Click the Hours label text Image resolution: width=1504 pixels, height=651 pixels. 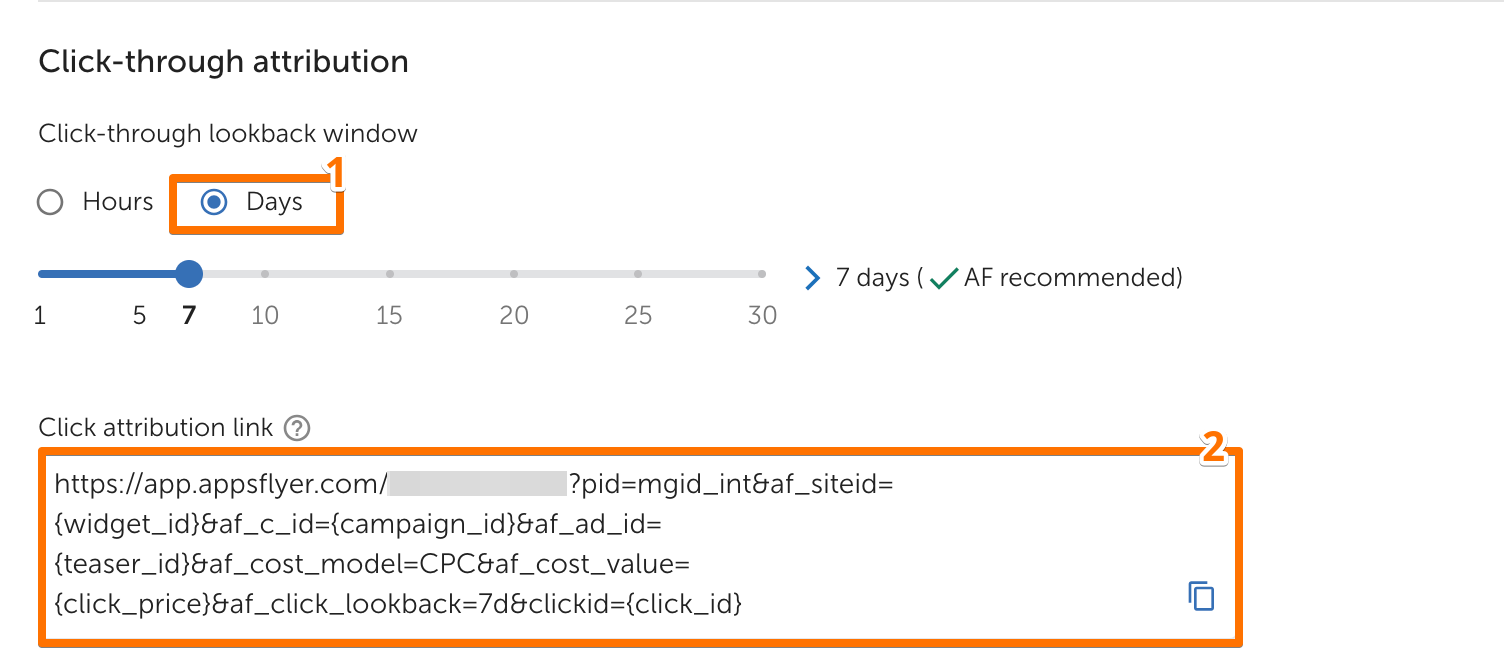click(x=118, y=202)
